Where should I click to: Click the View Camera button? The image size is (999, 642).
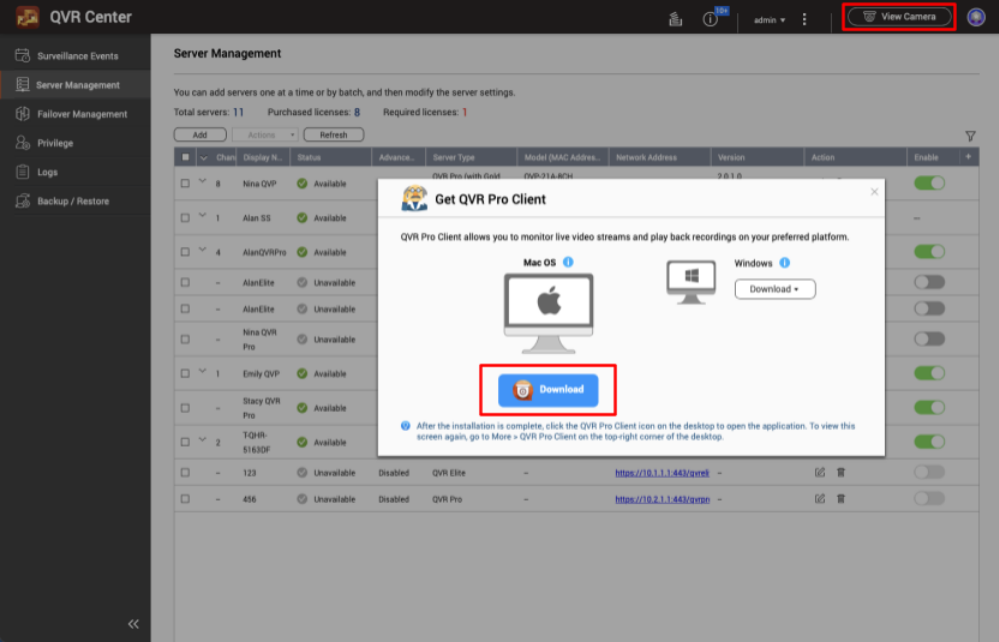(x=899, y=17)
